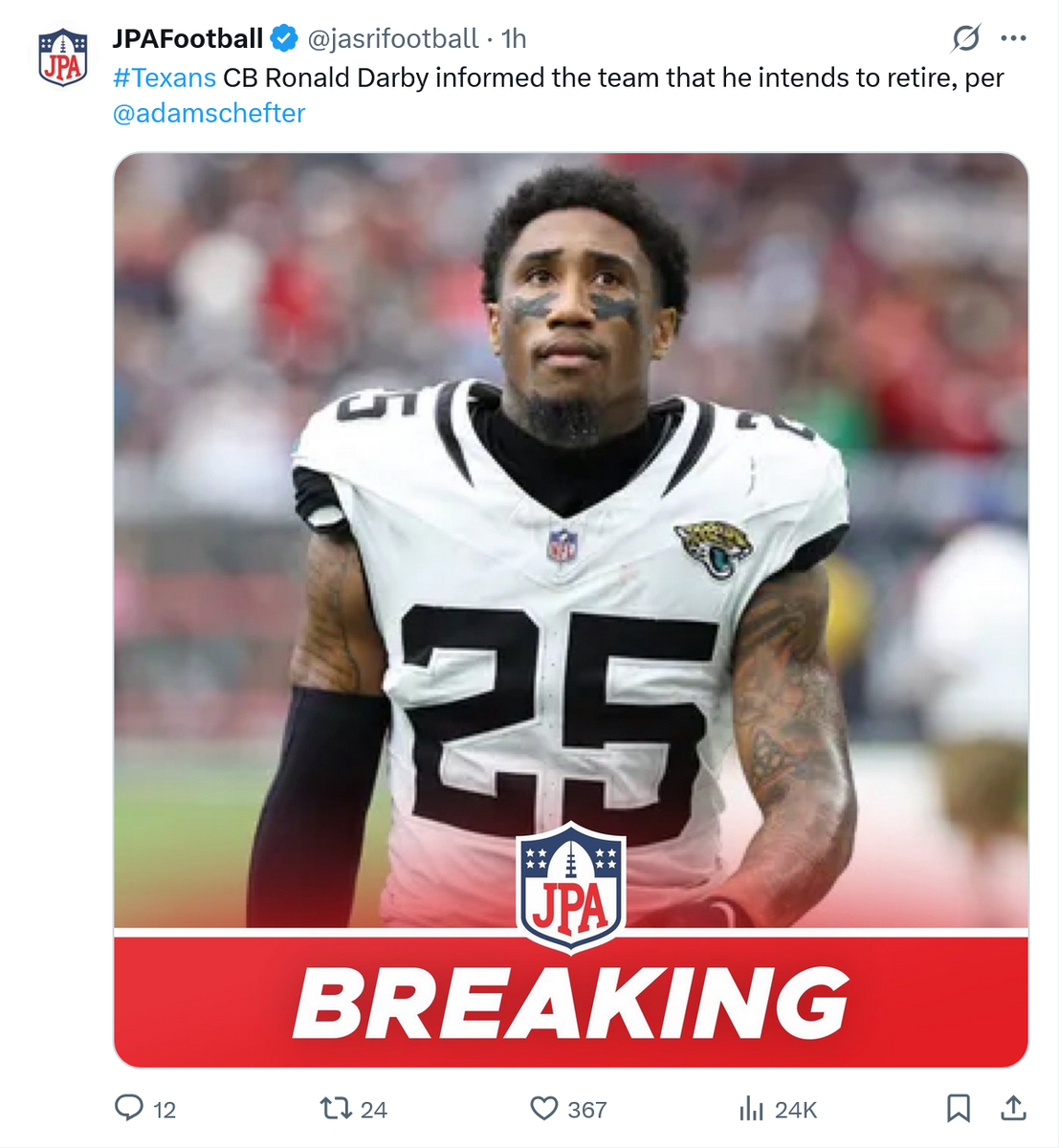The image size is (1059, 1148).
Task: Click the 1h timestamp
Action: (514, 38)
